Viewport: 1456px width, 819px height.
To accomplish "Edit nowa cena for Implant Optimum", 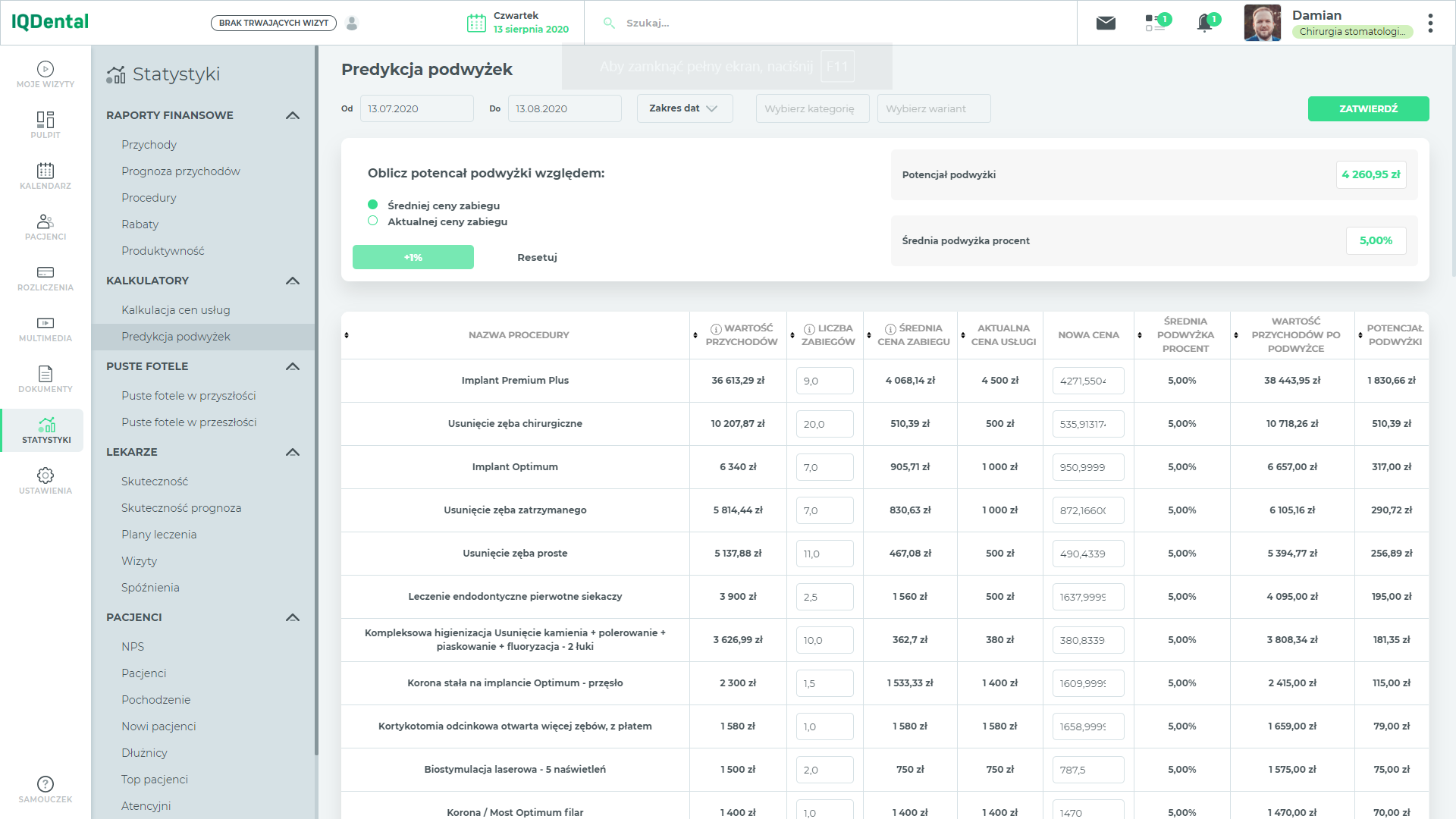I will (x=1088, y=467).
